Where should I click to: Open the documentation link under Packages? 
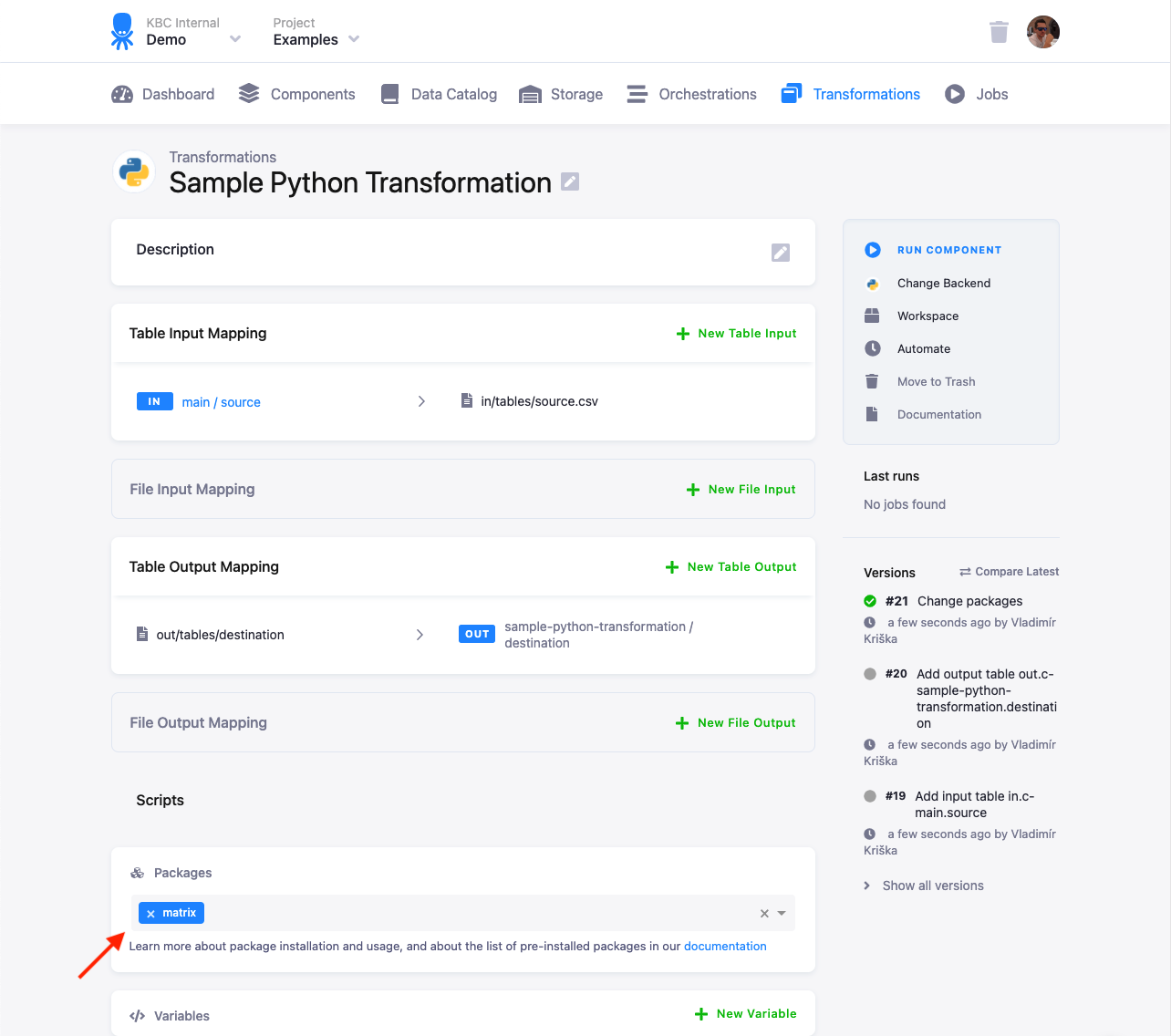[725, 946]
